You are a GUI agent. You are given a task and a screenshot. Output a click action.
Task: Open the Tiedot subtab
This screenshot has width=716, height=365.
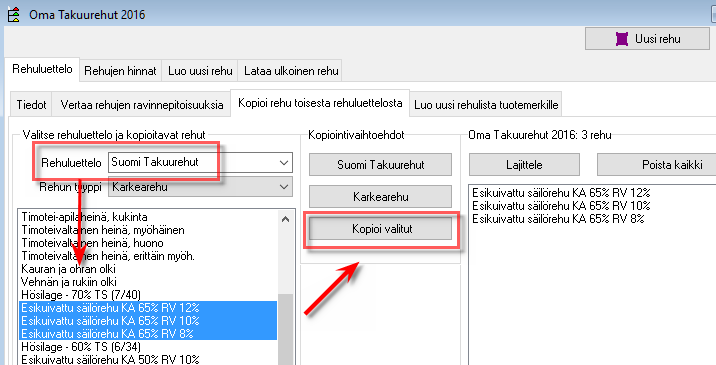click(31, 105)
